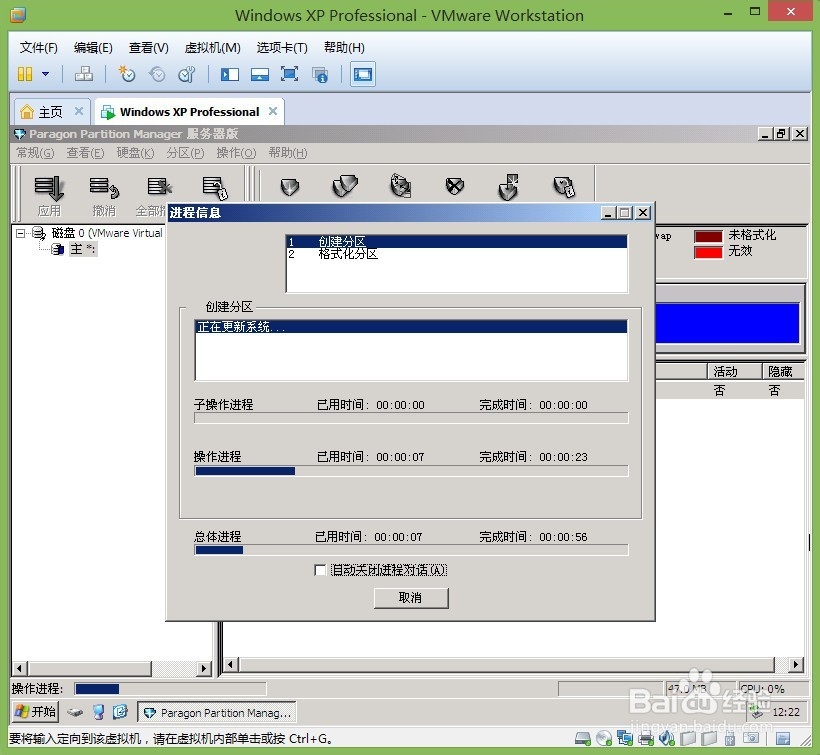Viewport: 820px width, 755px height.
Task: Collapse the 磁盘 0 tree node
Action: coord(20,233)
